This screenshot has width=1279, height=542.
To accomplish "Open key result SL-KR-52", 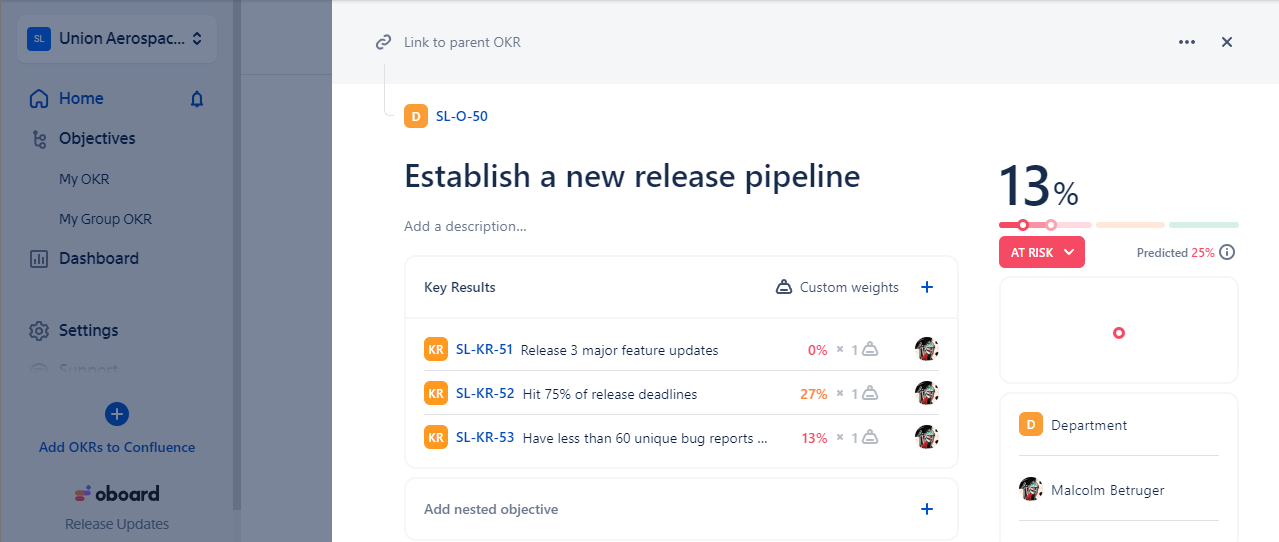I will pos(485,393).
